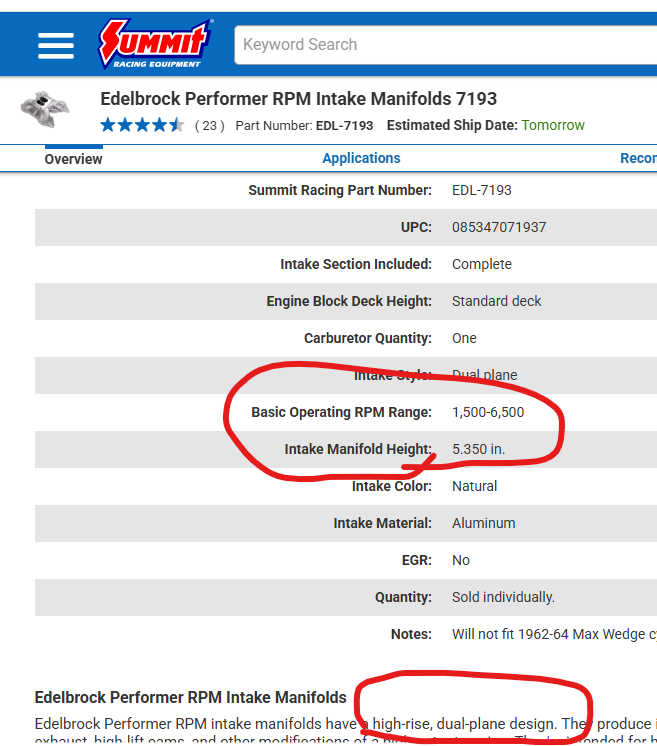Click the Summit Racing Equipment logo

[x=154, y=44]
